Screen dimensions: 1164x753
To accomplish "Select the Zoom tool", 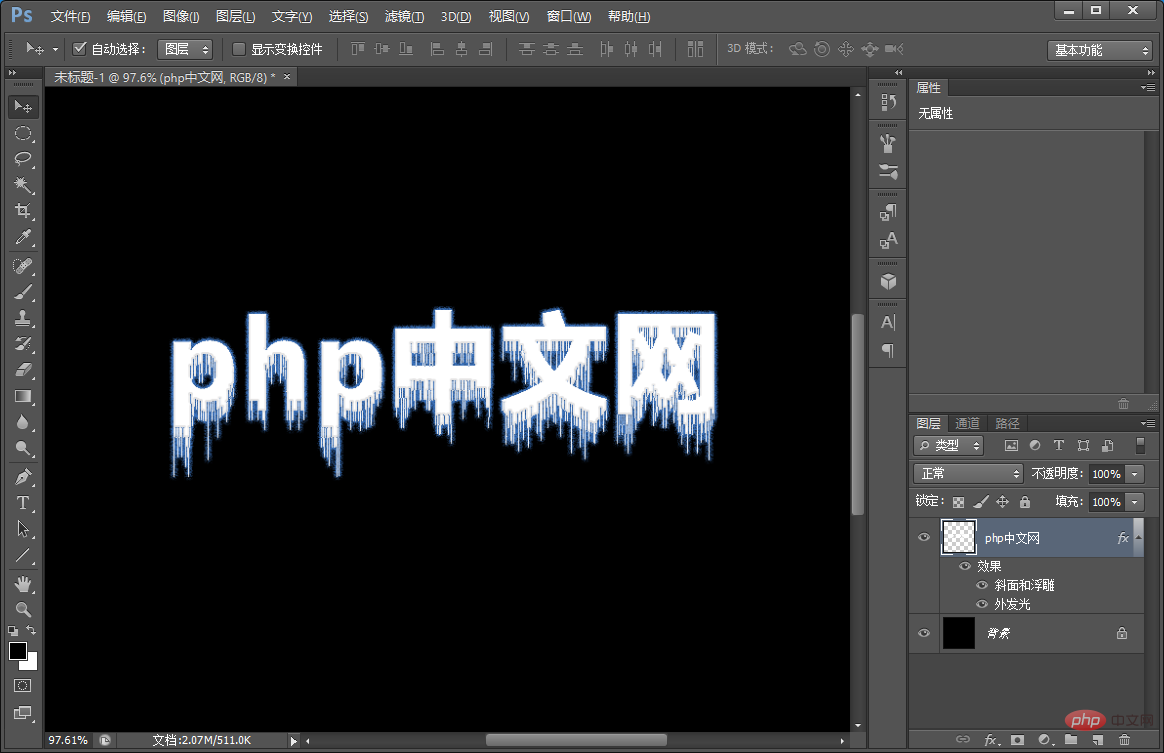I will pyautogui.click(x=23, y=610).
